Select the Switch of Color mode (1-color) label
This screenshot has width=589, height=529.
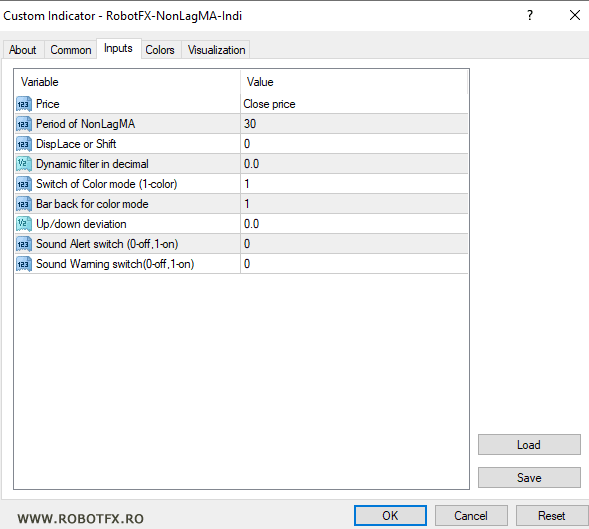coord(107,184)
